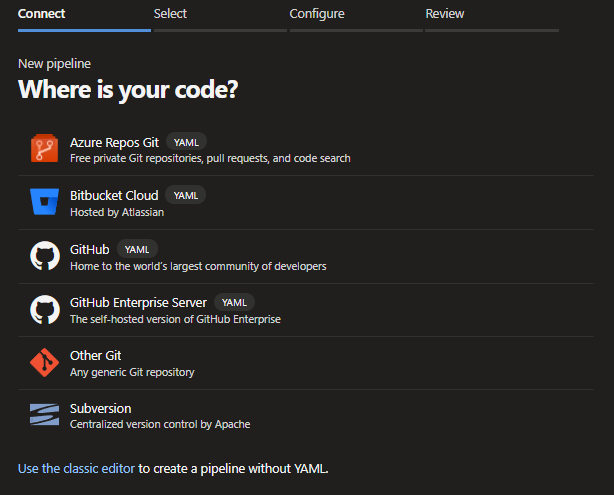The width and height of the screenshot is (614, 495).
Task: Pick the 'Subversion' option title
Action: click(100, 408)
